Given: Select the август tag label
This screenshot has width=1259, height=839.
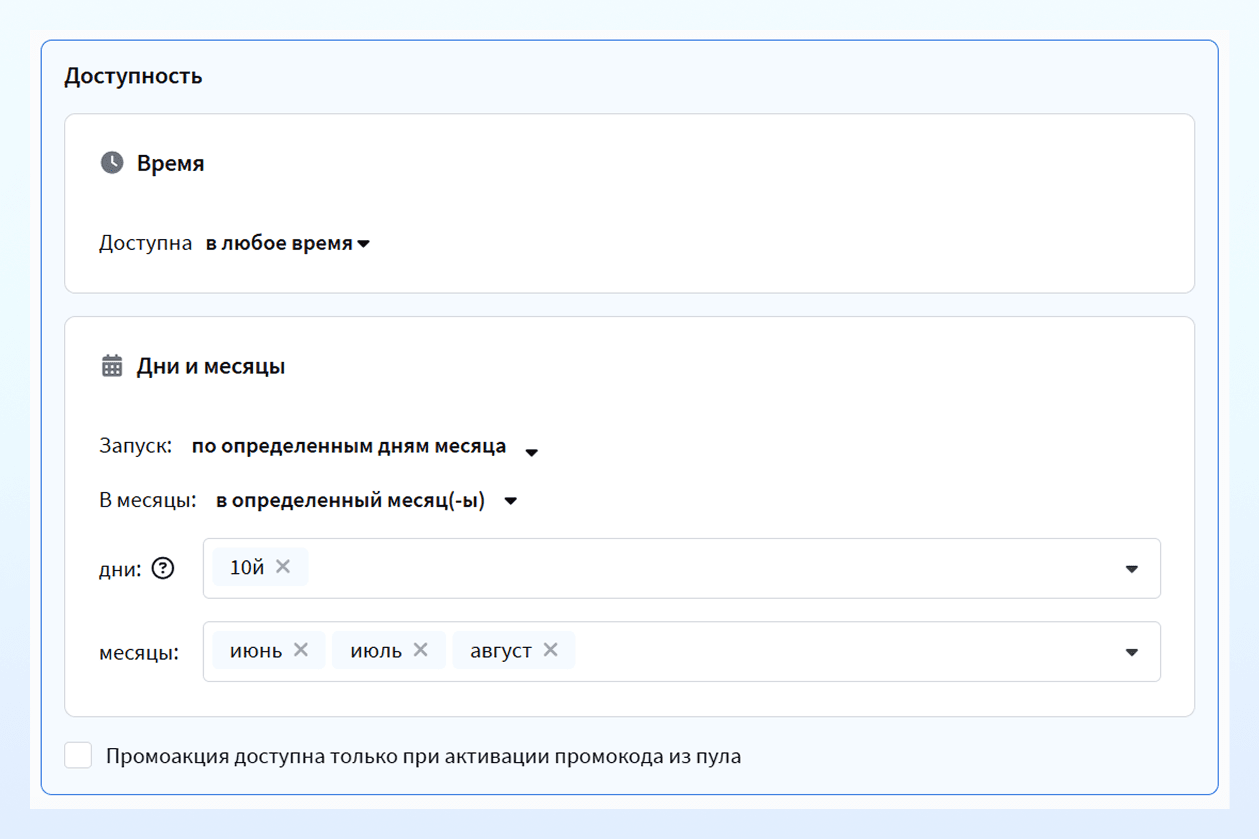Looking at the screenshot, I should tap(501, 651).
